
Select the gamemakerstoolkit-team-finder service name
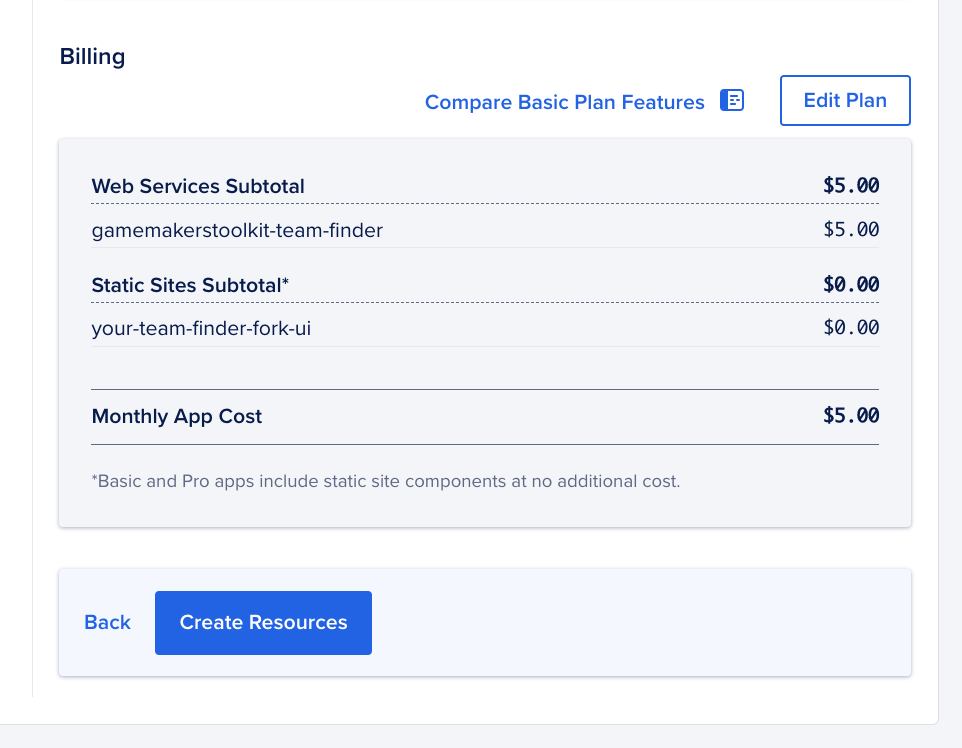pos(237,231)
